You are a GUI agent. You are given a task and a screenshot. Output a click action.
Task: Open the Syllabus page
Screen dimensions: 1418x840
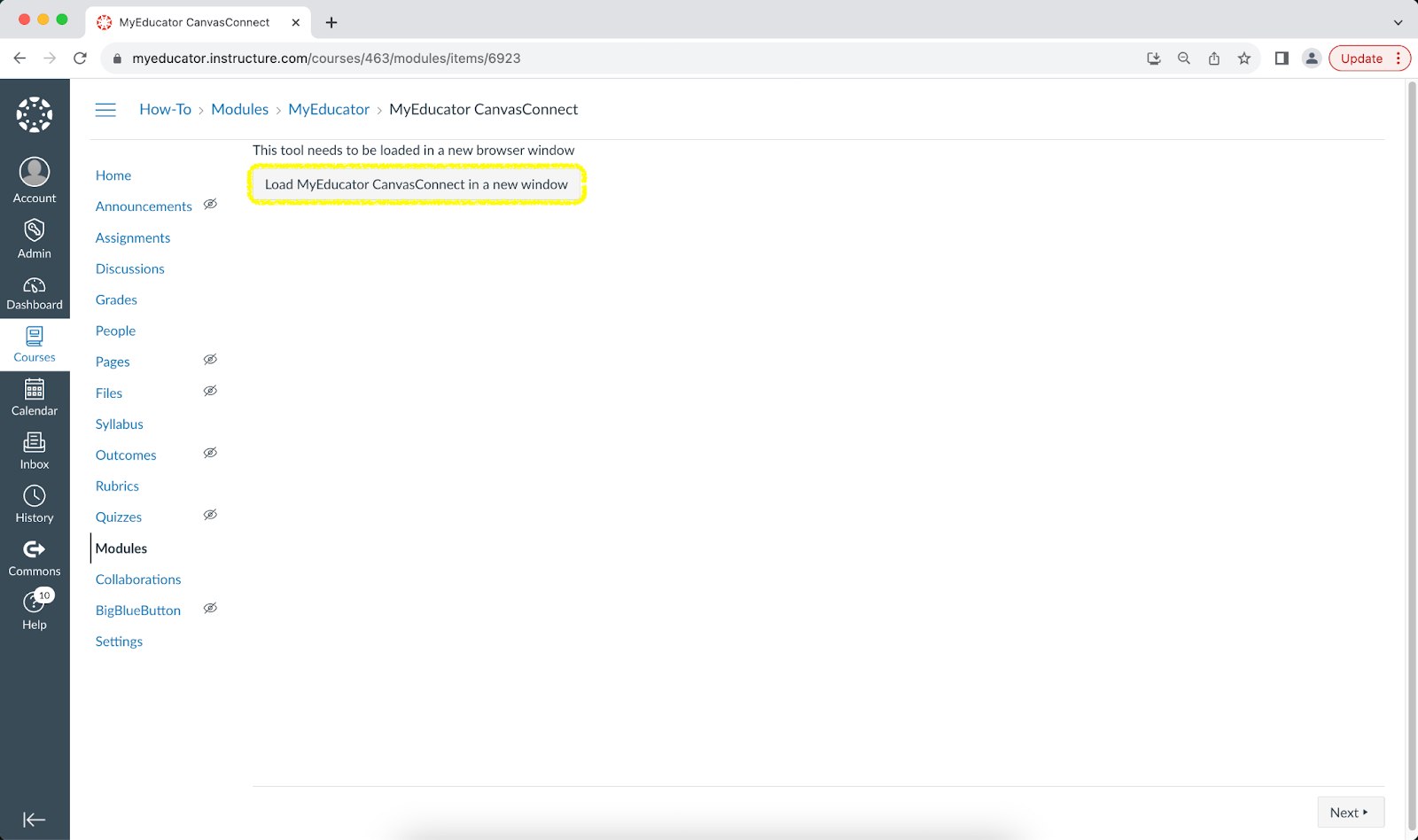tap(120, 424)
